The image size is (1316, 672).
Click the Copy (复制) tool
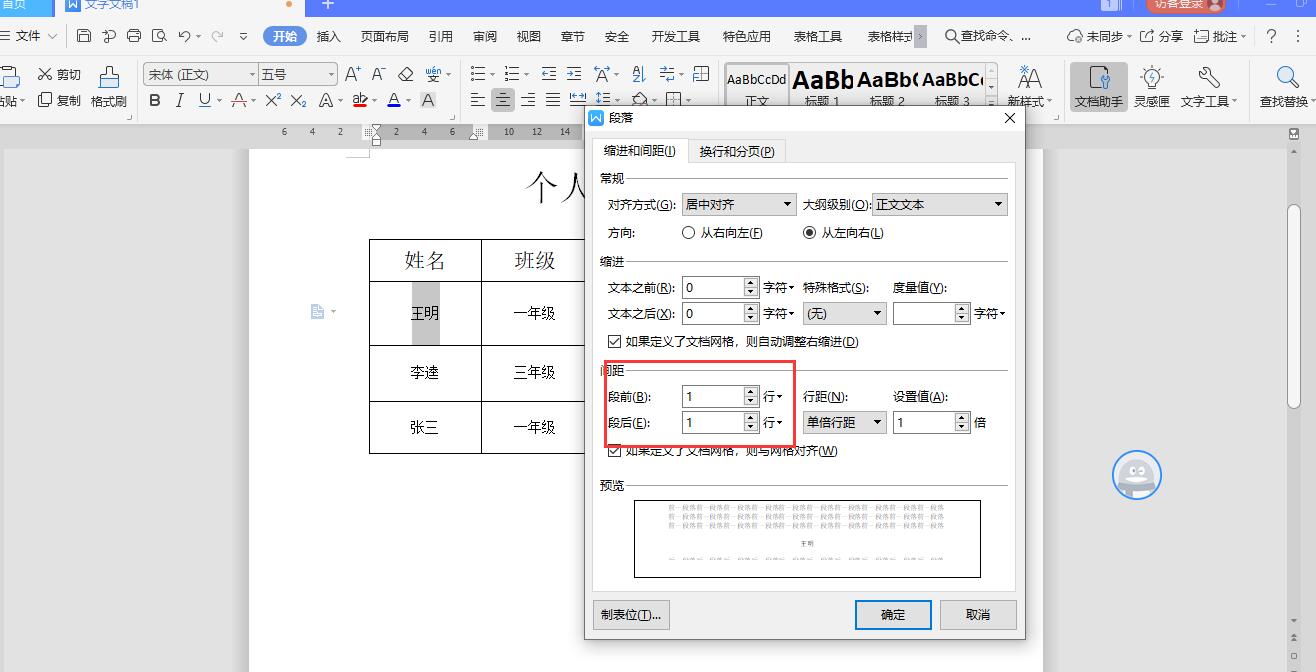click(59, 100)
